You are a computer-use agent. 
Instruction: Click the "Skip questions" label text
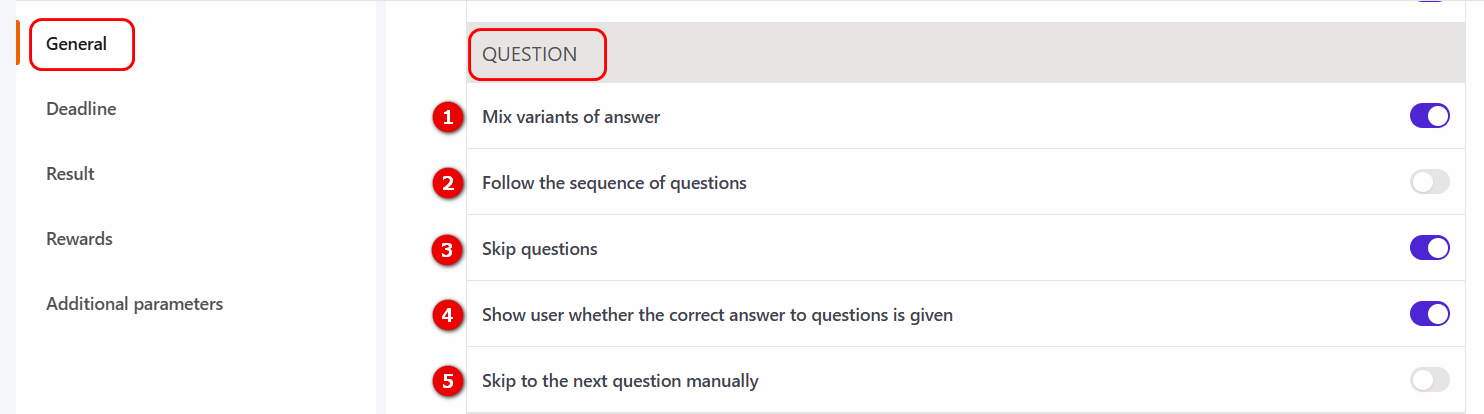point(539,249)
